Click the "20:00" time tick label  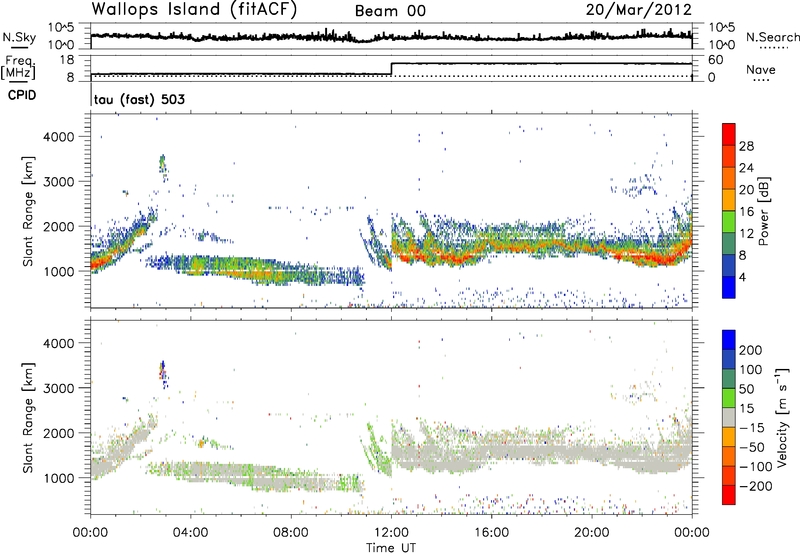[x=592, y=533]
